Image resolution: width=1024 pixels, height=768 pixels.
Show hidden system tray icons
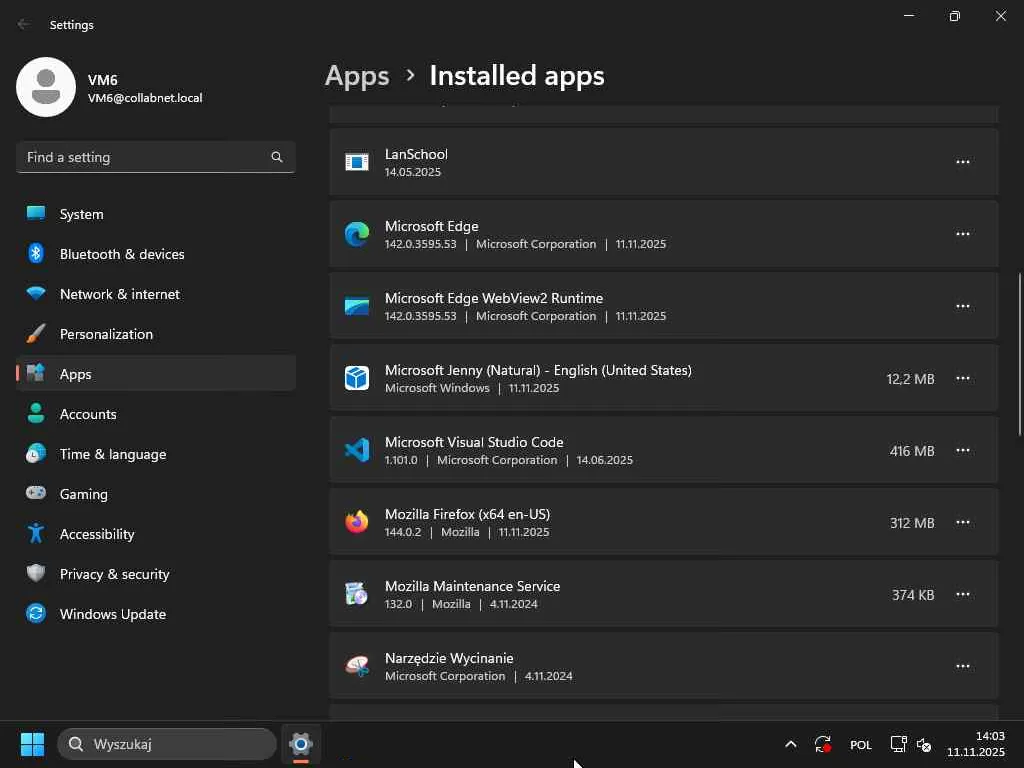pyautogui.click(x=790, y=744)
